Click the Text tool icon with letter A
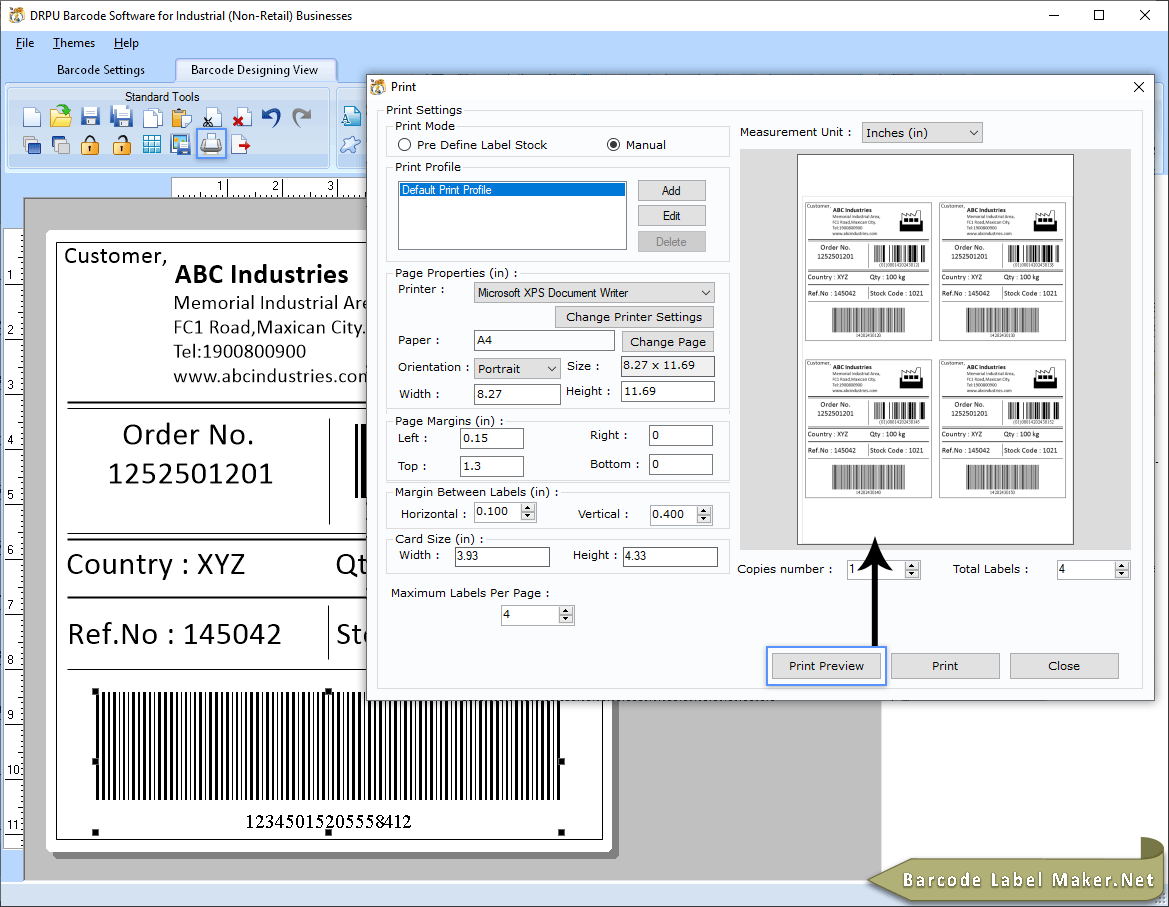 351,116
